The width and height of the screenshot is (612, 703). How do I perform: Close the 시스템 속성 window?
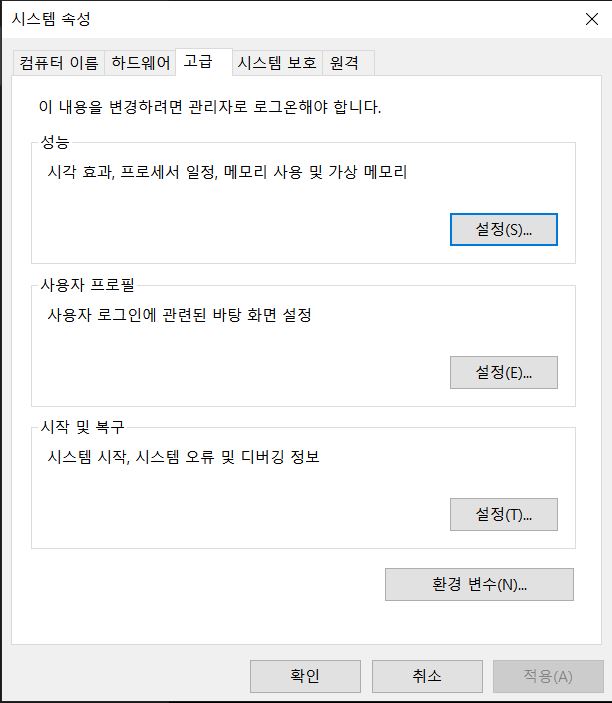tap(592, 19)
